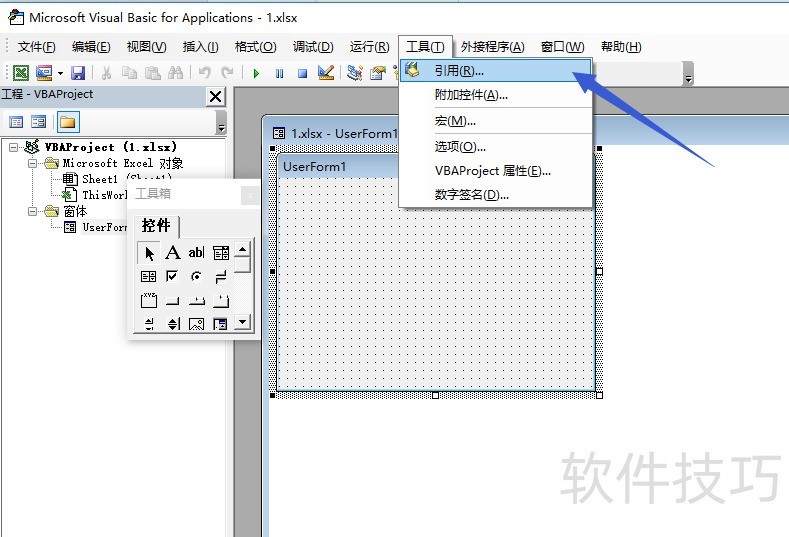Image resolution: width=789 pixels, height=537 pixels.
Task: Choose VBAProject 属性(E)... menu entry
Action: (x=496, y=171)
